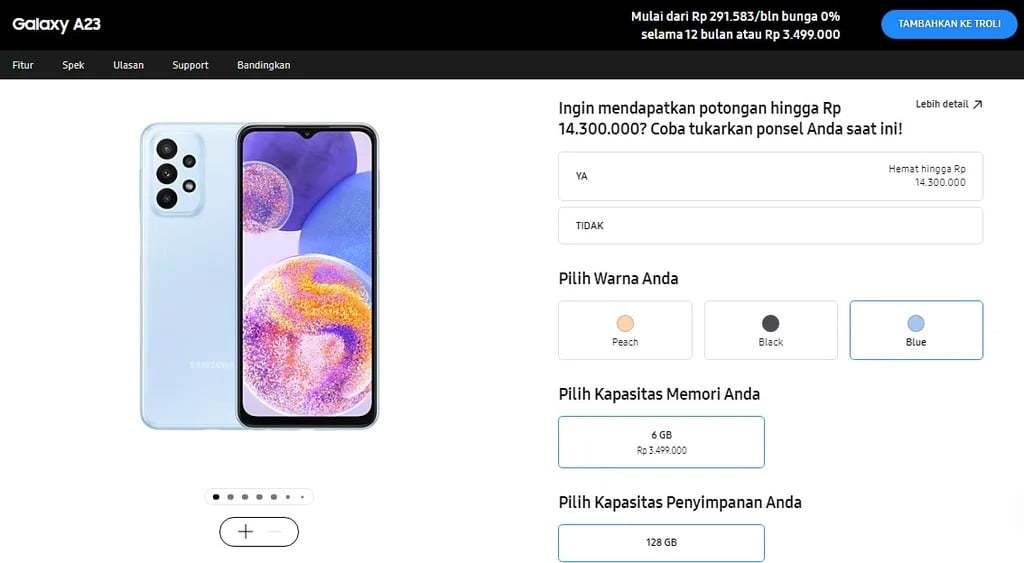Select the first carousel dot
The width and height of the screenshot is (1024, 563).
point(216,497)
